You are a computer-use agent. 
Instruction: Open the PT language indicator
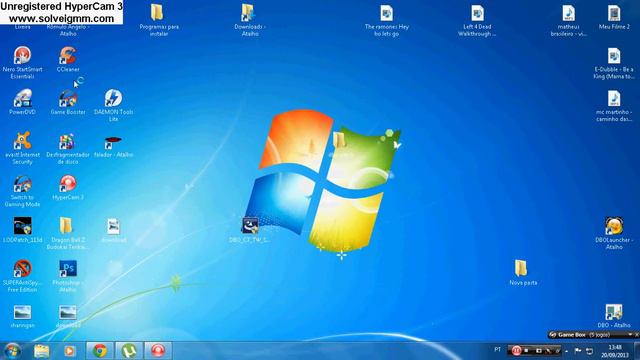(x=497, y=350)
